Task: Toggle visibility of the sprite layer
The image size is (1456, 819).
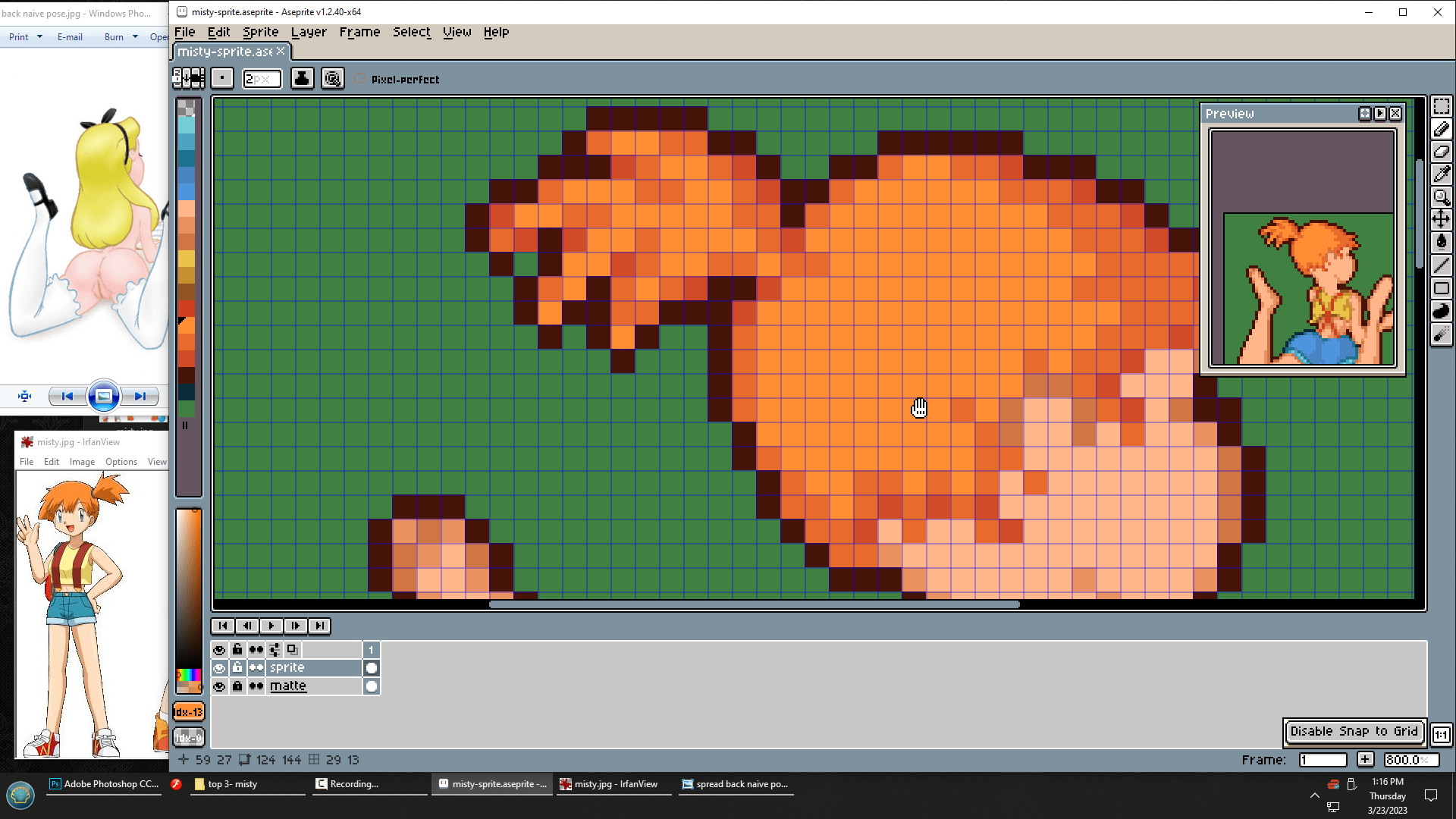Action: point(219,668)
